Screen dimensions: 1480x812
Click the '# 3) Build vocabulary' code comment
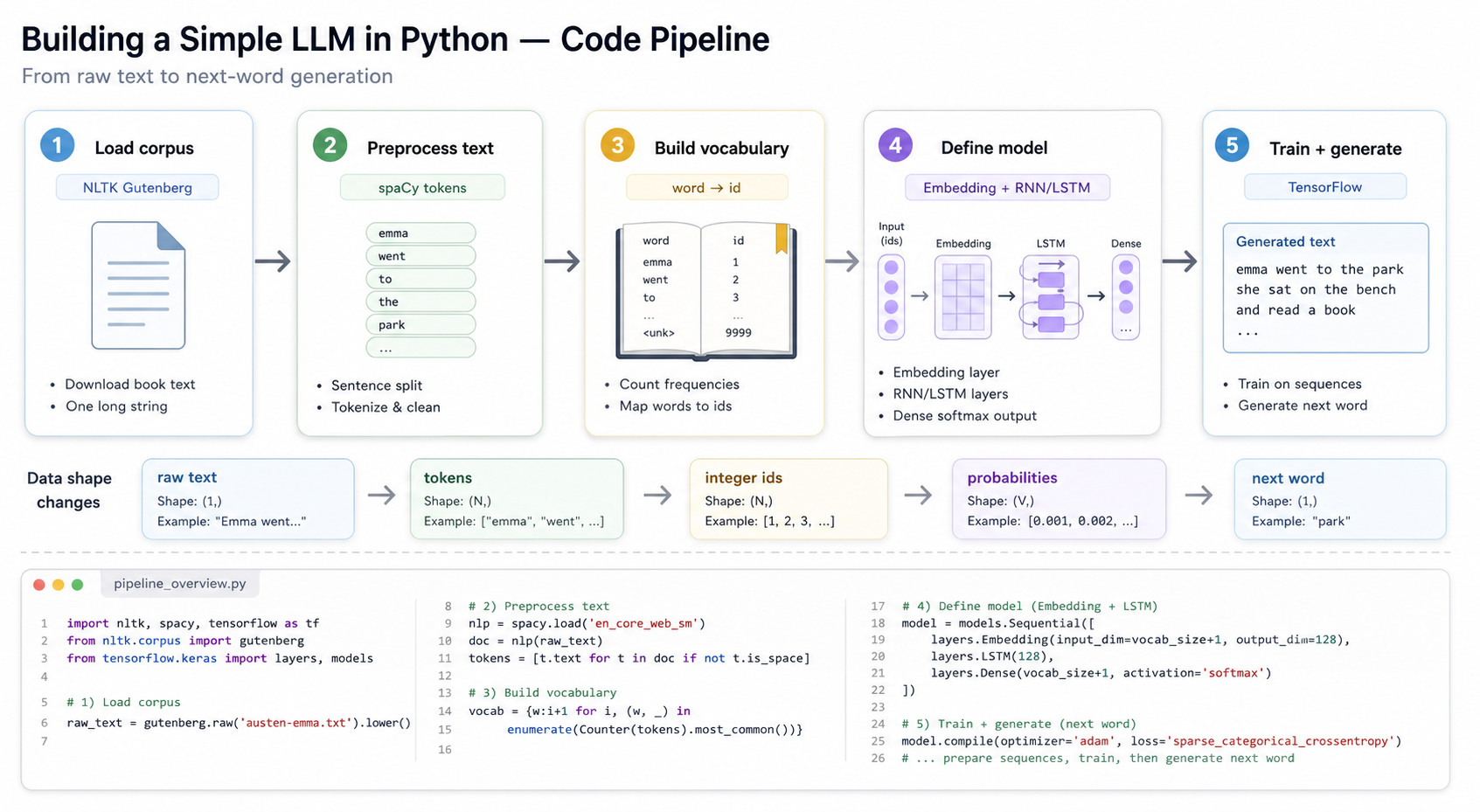coord(542,692)
